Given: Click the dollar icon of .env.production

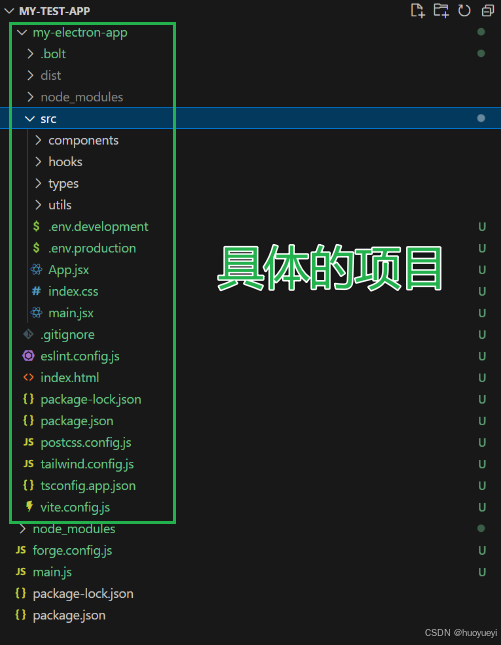Looking at the screenshot, I should point(36,248).
